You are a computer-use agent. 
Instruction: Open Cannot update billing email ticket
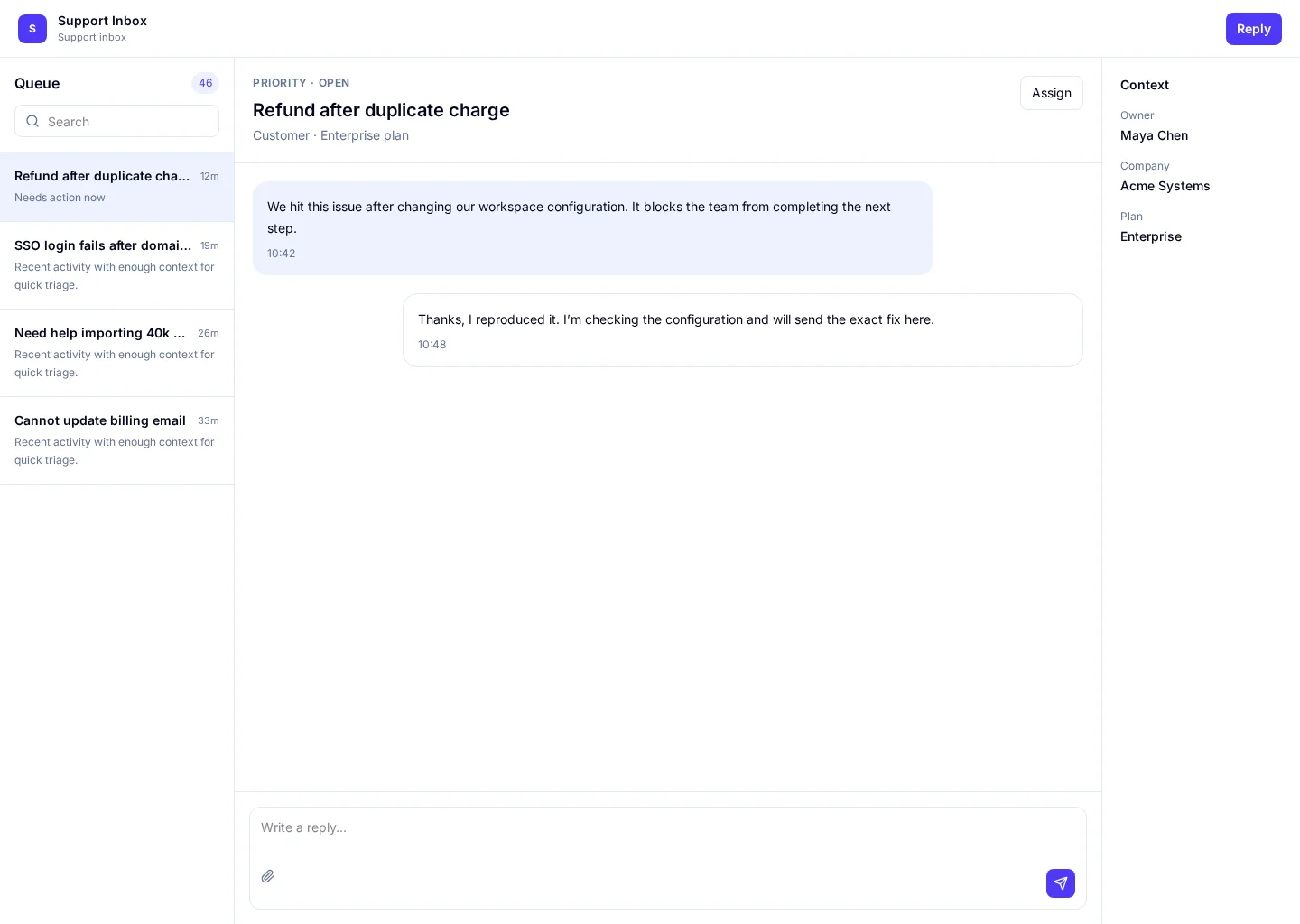[116, 440]
